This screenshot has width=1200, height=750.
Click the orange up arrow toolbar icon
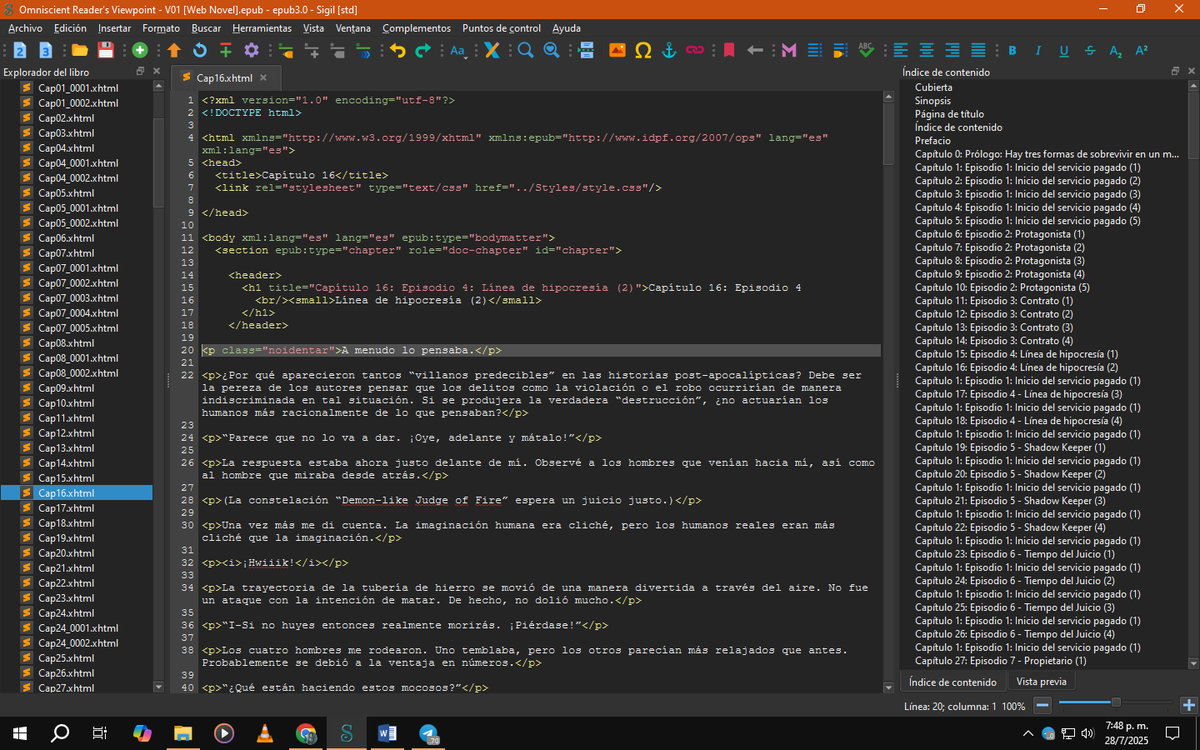(x=174, y=50)
